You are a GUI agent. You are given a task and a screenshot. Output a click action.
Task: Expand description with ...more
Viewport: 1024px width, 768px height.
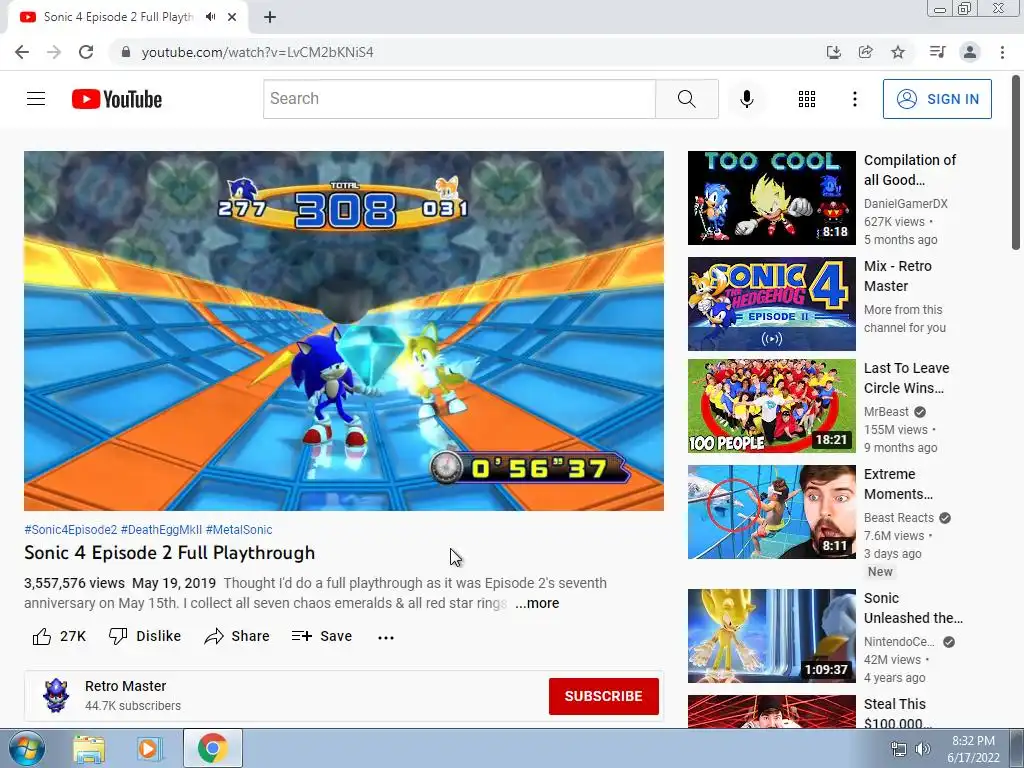click(x=537, y=603)
